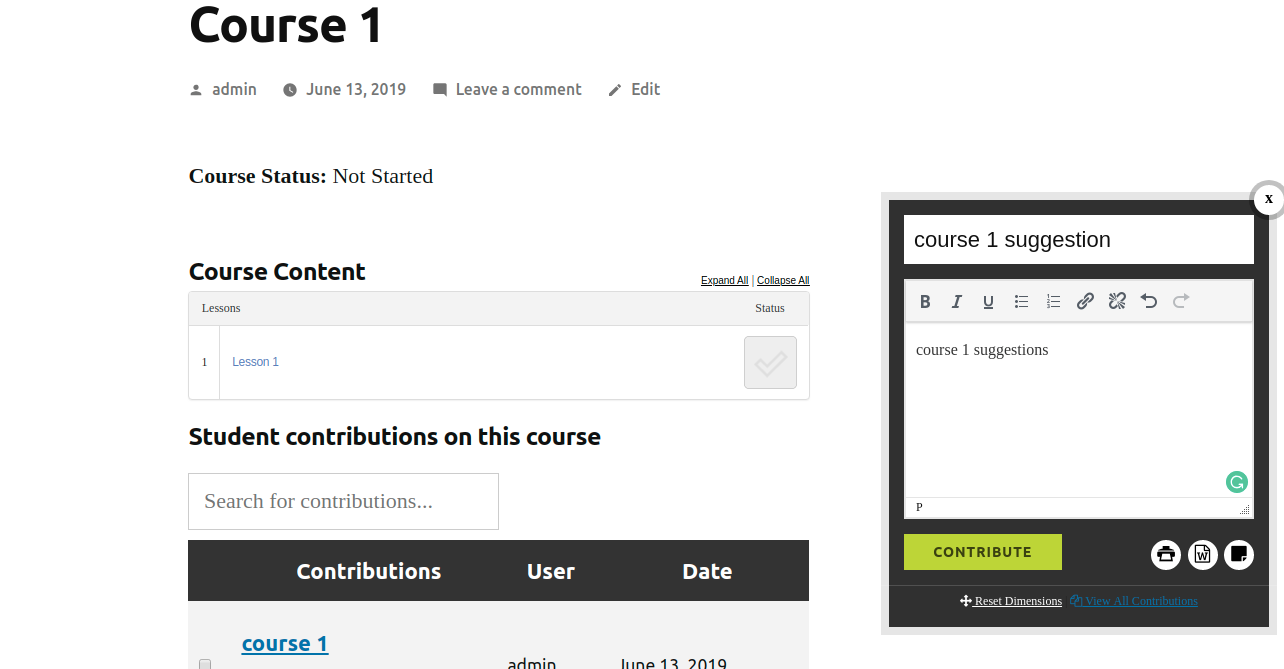Screen dimensions: 1284x669
Task: Submit with the Contribute button
Action: pos(983,552)
